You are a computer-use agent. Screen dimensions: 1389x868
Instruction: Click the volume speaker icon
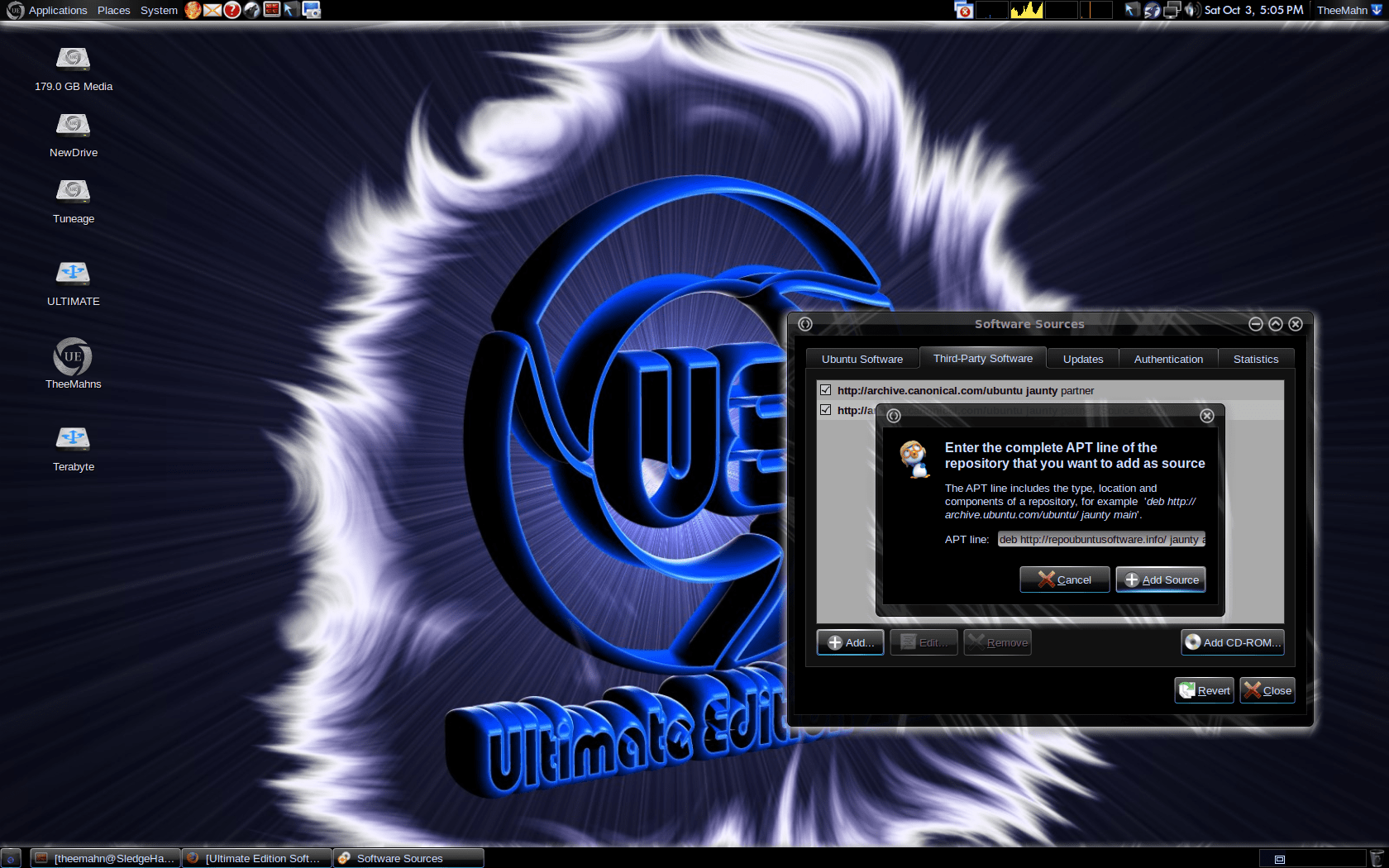[x=1191, y=10]
